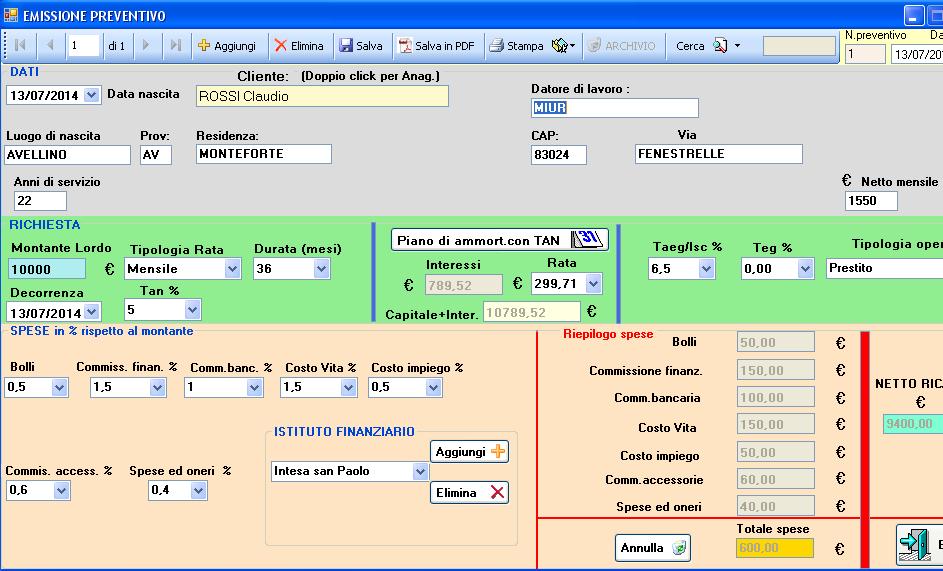The width and height of the screenshot is (943, 571).
Task: Click the app icon in title bar
Action: [x=10, y=15]
